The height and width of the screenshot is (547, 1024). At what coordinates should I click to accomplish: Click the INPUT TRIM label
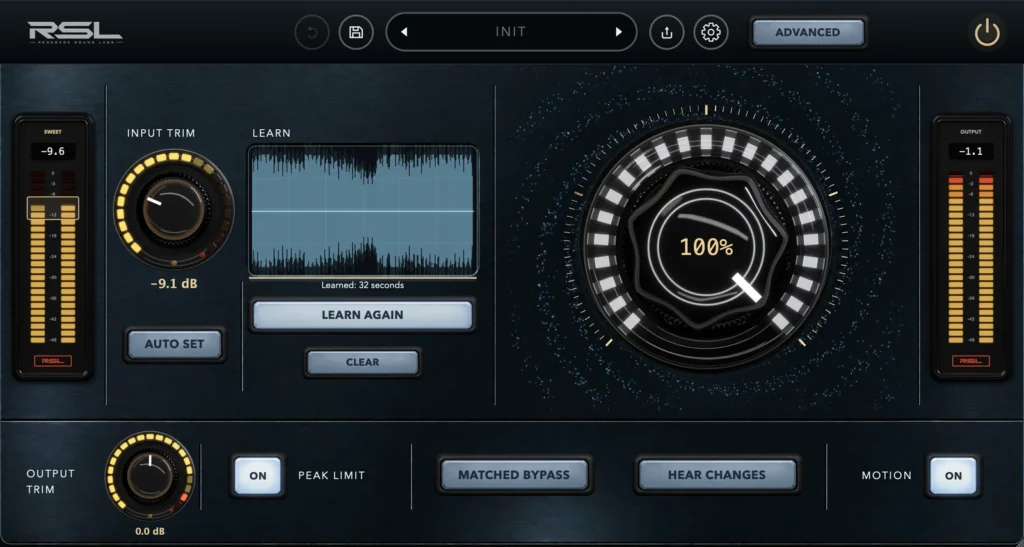pos(161,133)
